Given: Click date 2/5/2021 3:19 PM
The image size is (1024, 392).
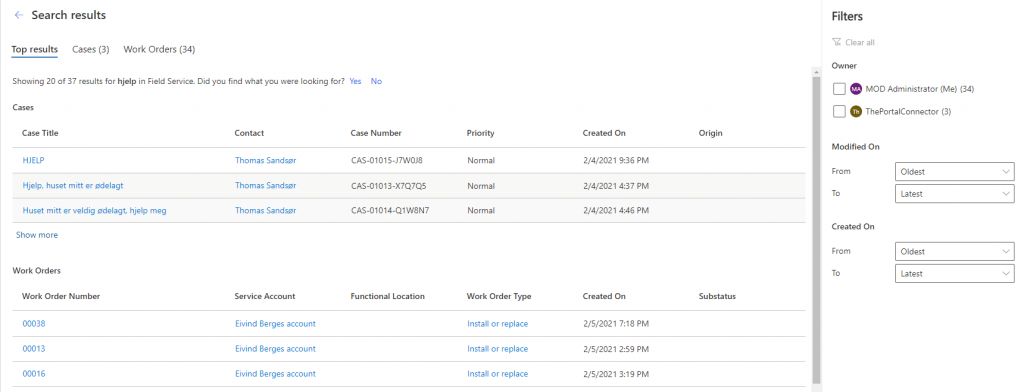Looking at the screenshot, I should point(616,374).
